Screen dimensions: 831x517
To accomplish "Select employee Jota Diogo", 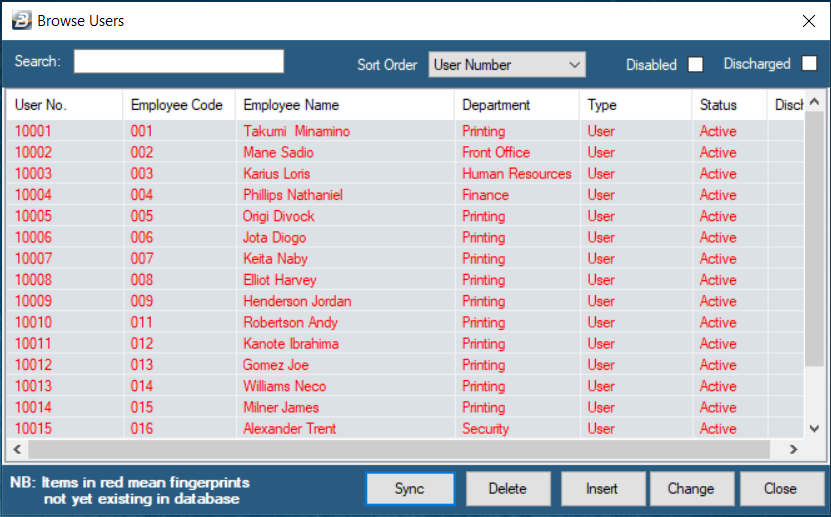I will 275,237.
